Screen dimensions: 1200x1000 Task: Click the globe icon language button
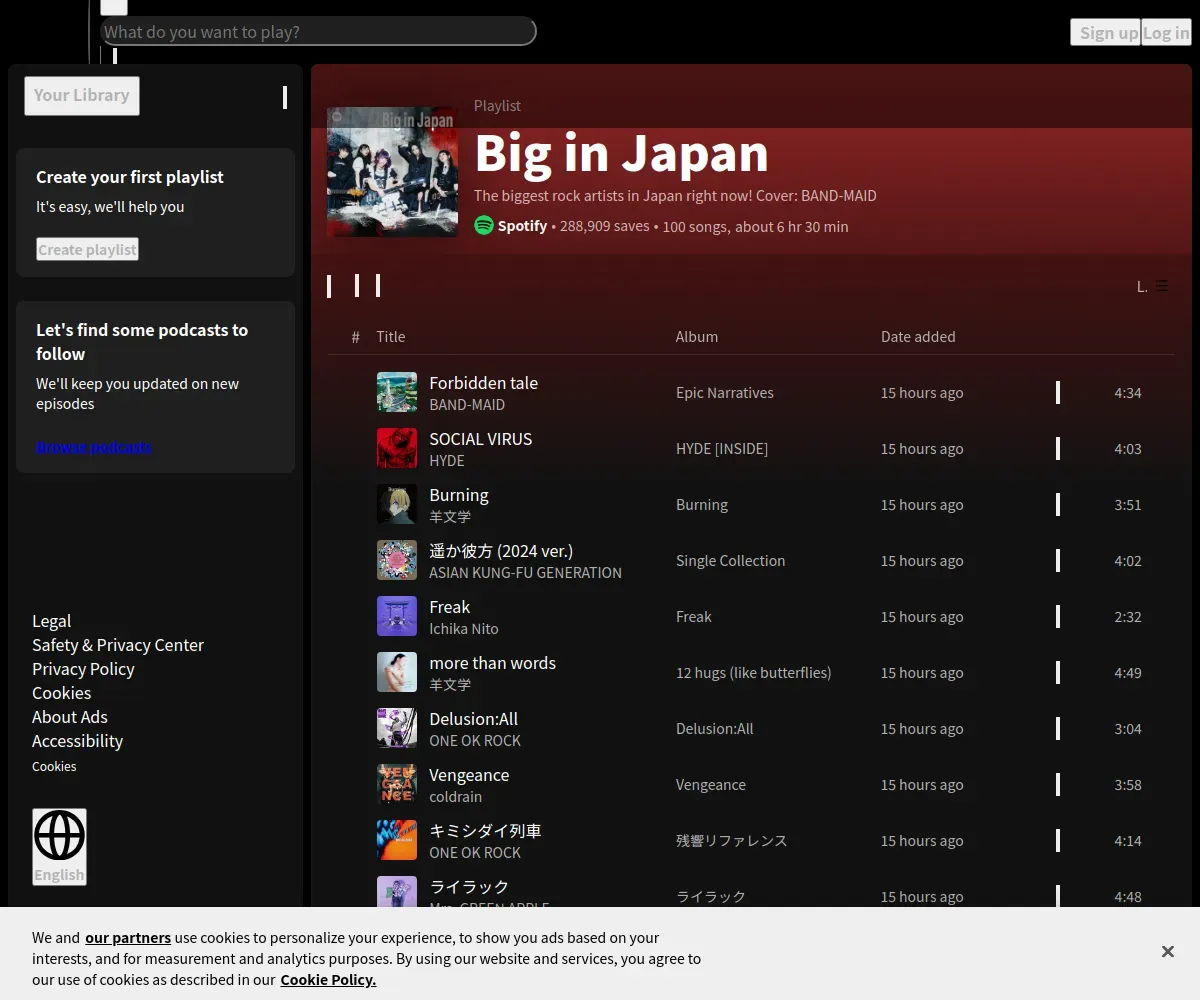click(59, 847)
